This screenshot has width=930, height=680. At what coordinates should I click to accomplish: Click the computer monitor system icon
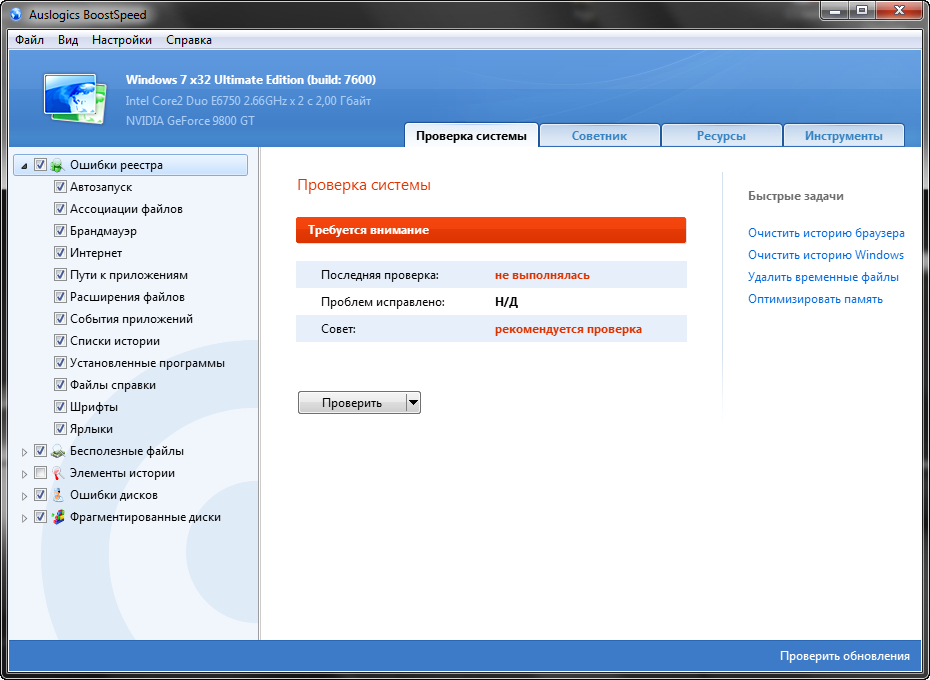tap(75, 98)
